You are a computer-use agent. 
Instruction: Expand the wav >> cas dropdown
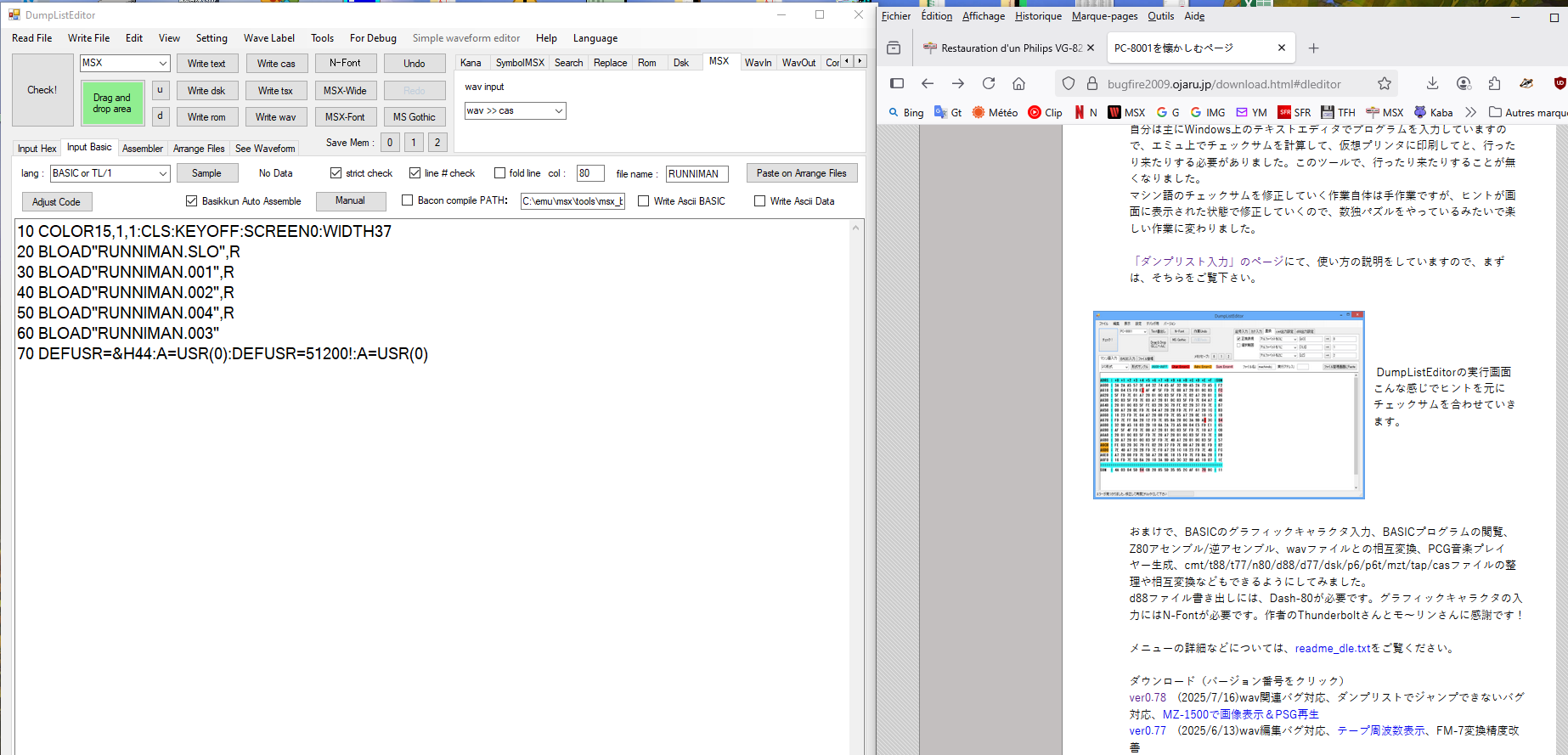(x=558, y=111)
